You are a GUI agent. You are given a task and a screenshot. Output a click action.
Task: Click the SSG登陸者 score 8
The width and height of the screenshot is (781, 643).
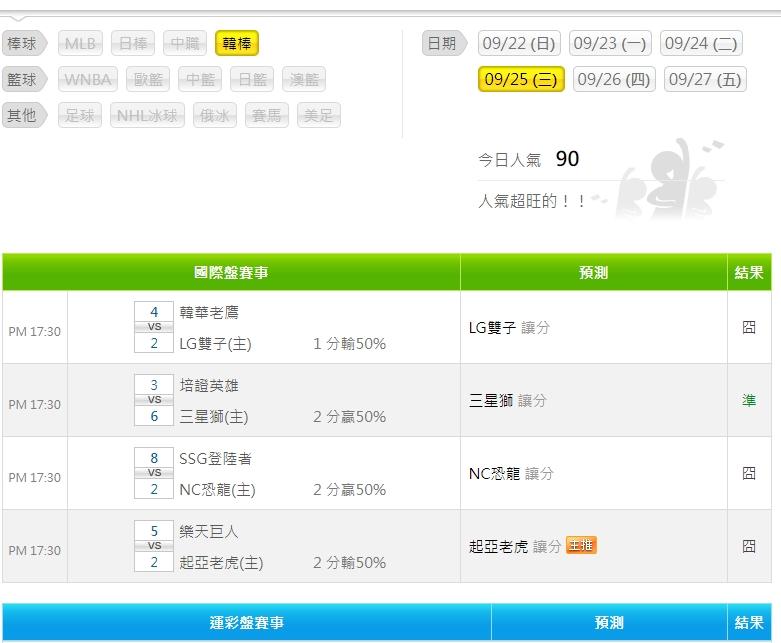tap(154, 458)
